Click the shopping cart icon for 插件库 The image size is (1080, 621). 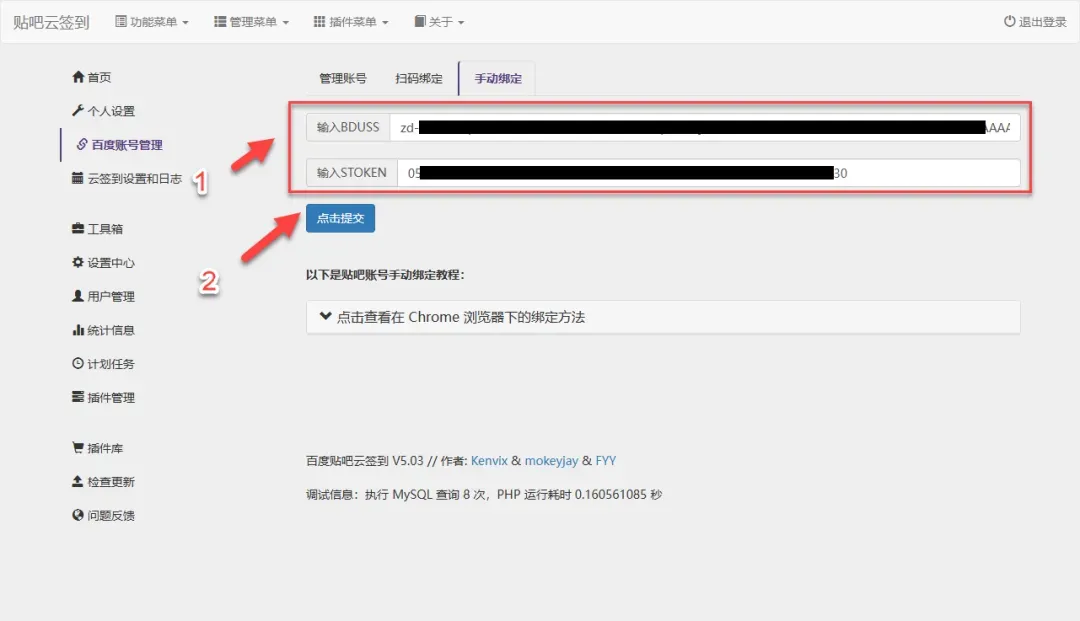point(78,448)
